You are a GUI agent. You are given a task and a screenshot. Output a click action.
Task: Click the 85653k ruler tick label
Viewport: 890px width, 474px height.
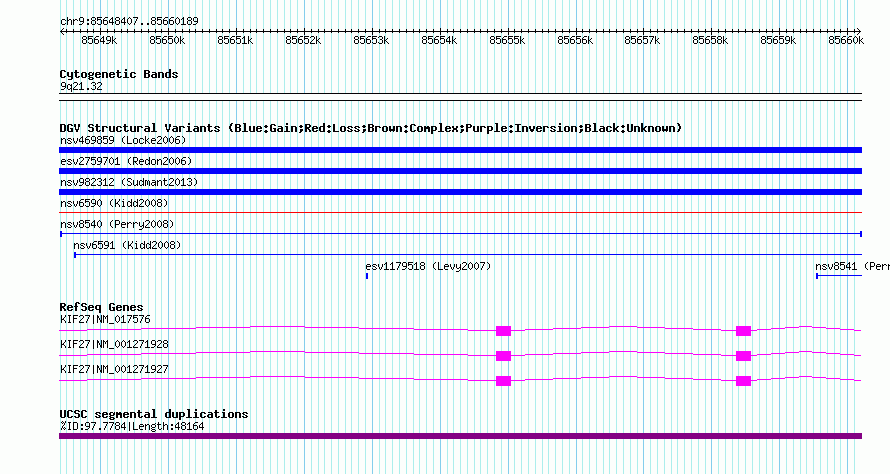371,40
